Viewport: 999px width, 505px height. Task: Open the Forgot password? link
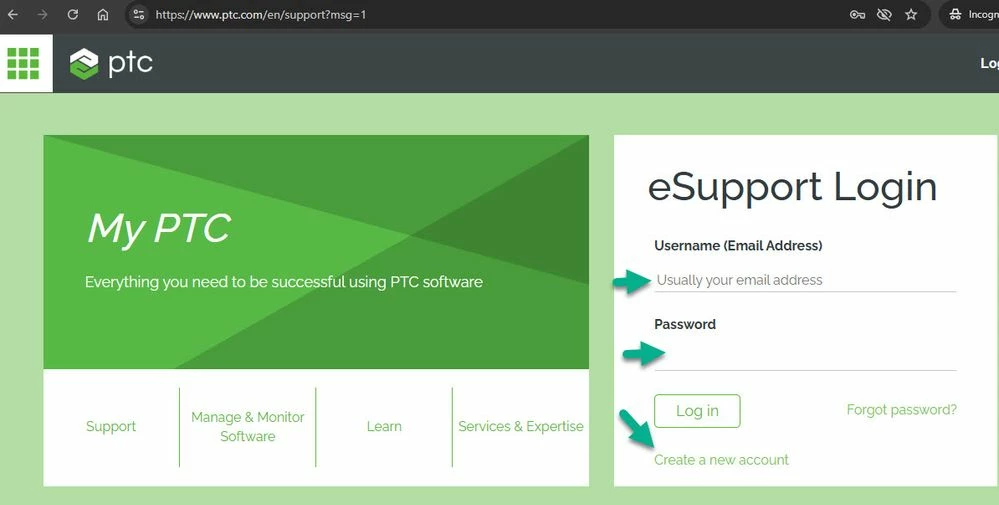902,409
